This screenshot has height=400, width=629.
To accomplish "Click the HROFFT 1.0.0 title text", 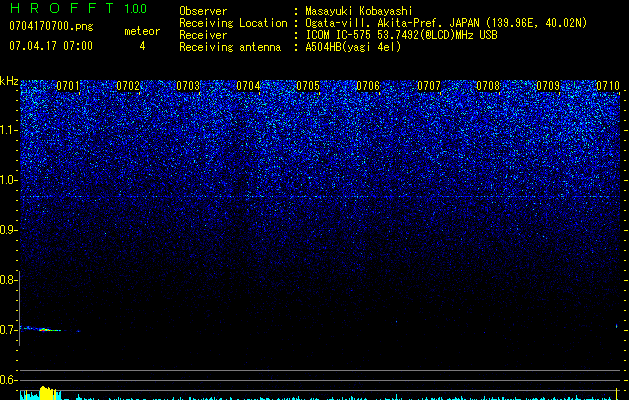I will click(79, 8).
